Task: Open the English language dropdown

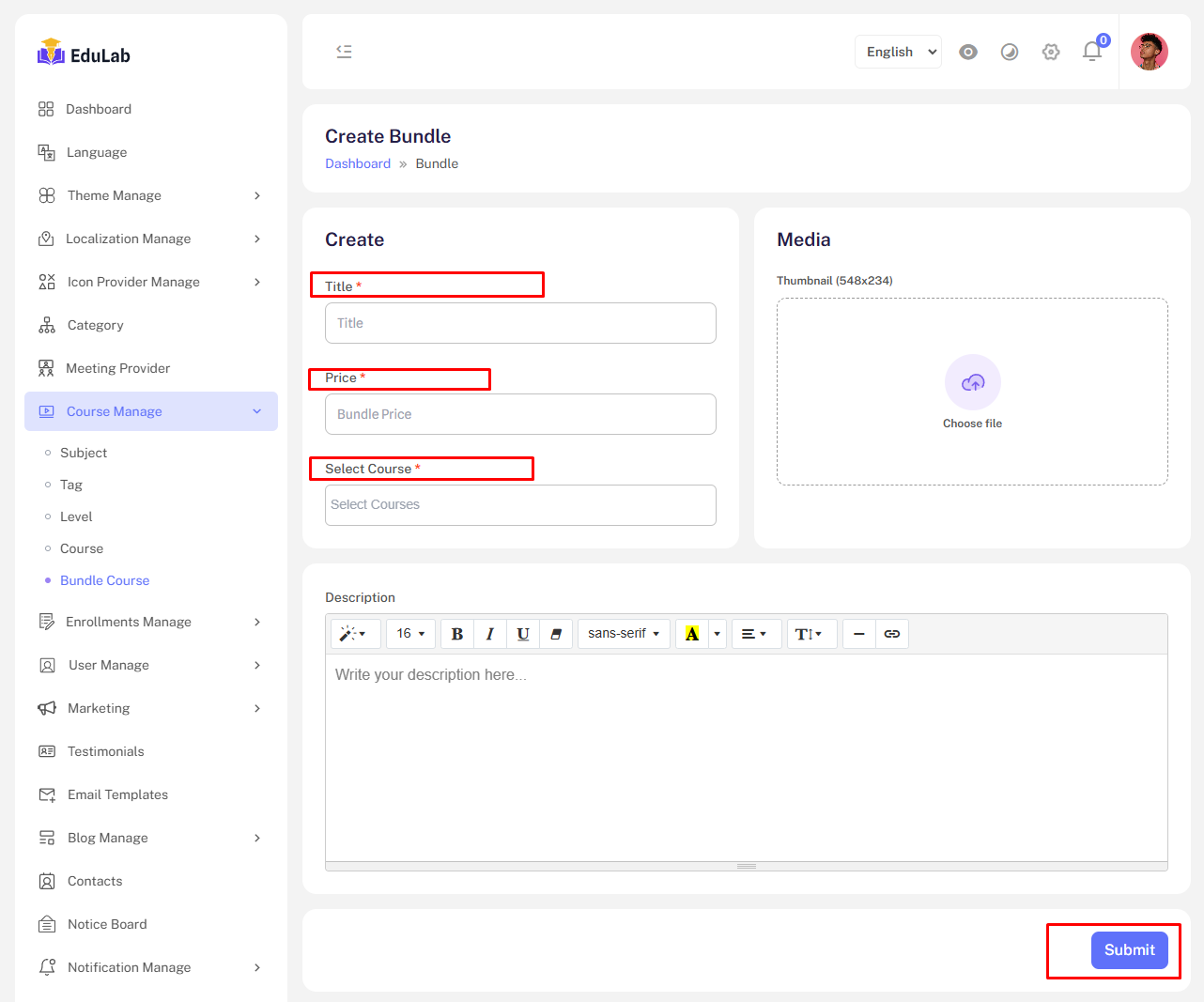Action: [899, 52]
